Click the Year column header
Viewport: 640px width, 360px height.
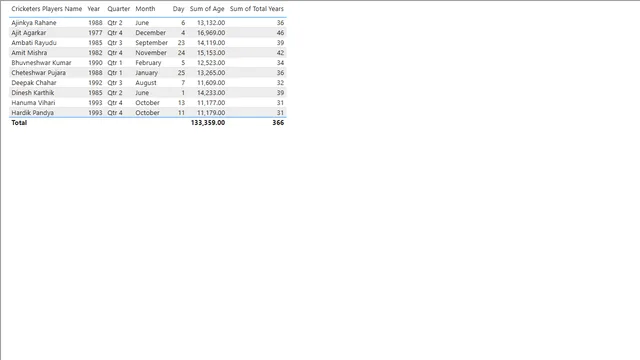(x=93, y=9)
